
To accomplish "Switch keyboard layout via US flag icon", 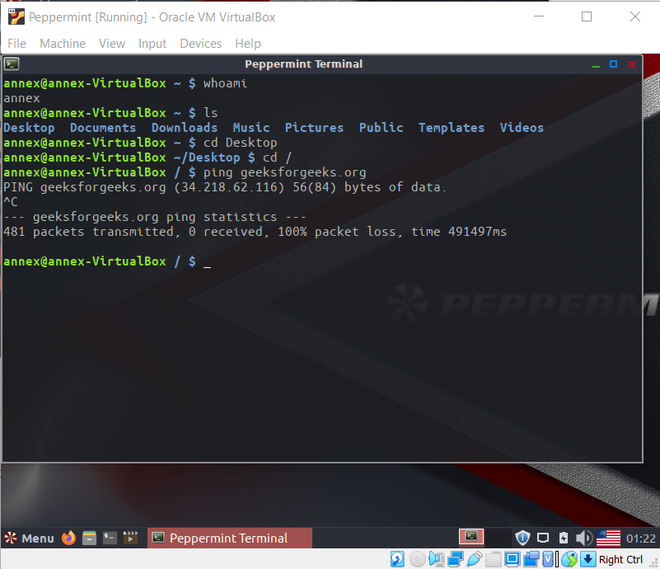I will 608,538.
